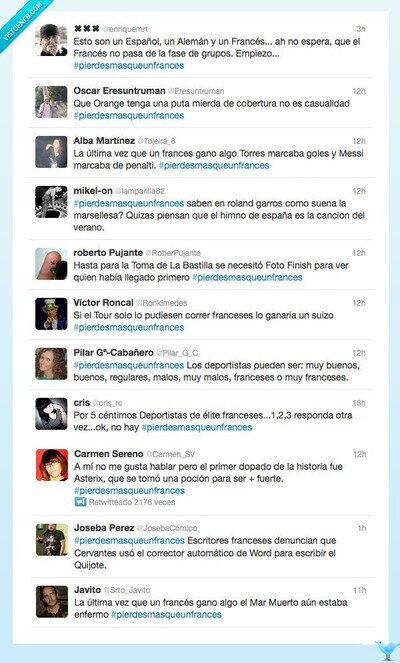400x663 pixels.
Task: Open Oscar Eresuntruman's profile picture
Action: (51, 102)
